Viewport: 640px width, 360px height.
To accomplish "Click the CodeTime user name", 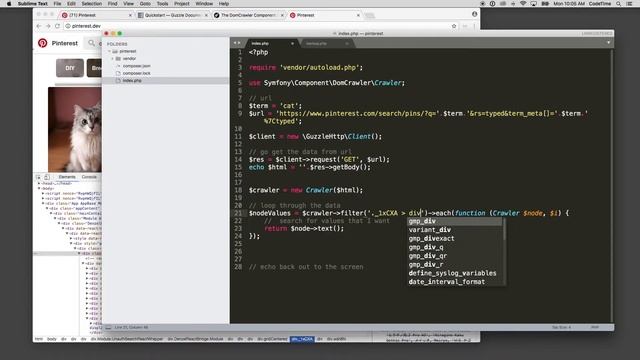I will coord(600,4).
